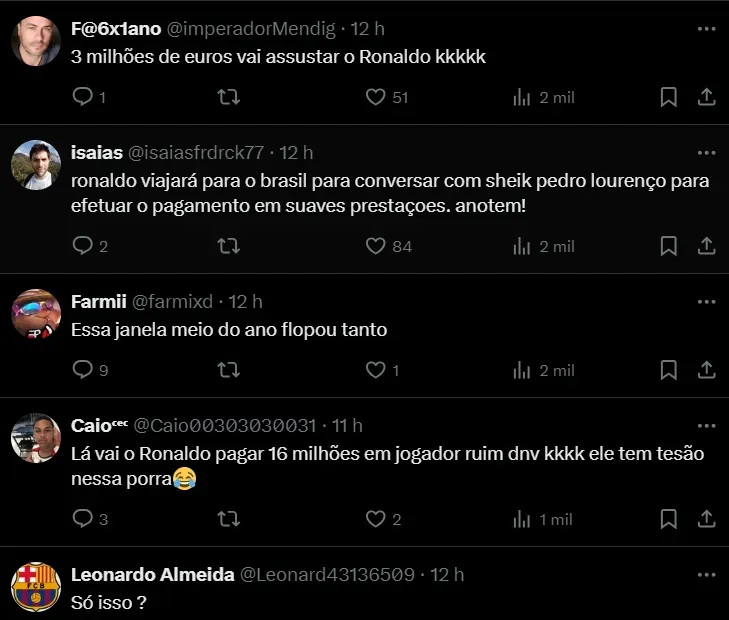Click Farmii's profile avatar
The height and width of the screenshot is (620, 729).
pos(37,313)
